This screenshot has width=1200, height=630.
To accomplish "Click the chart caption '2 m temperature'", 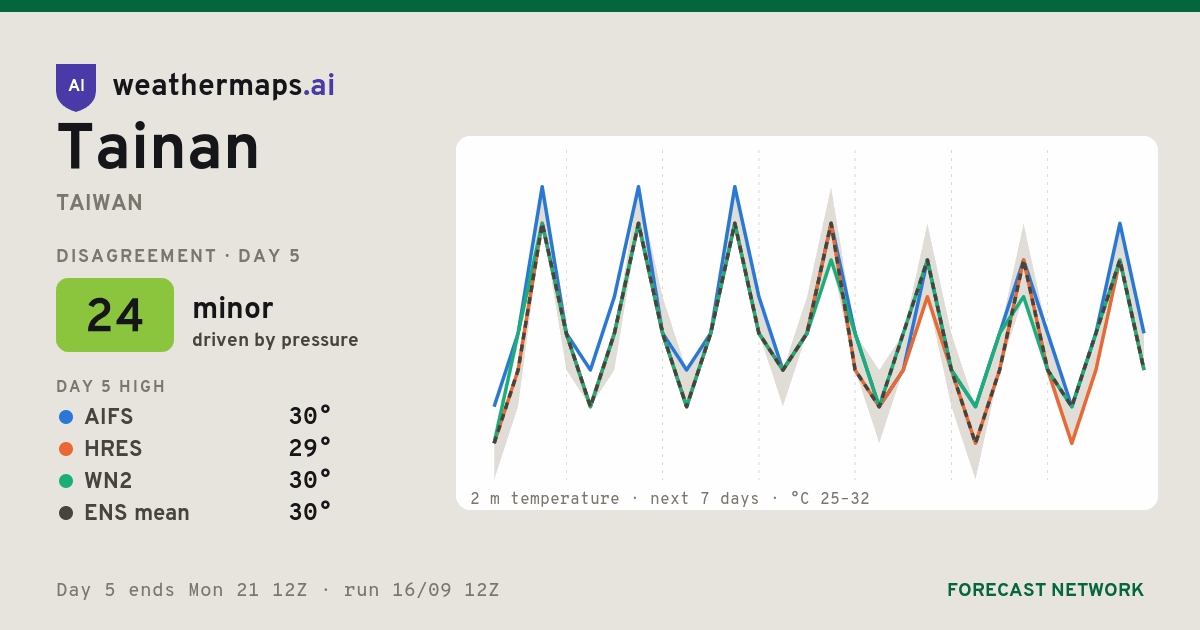I will (545, 498).
